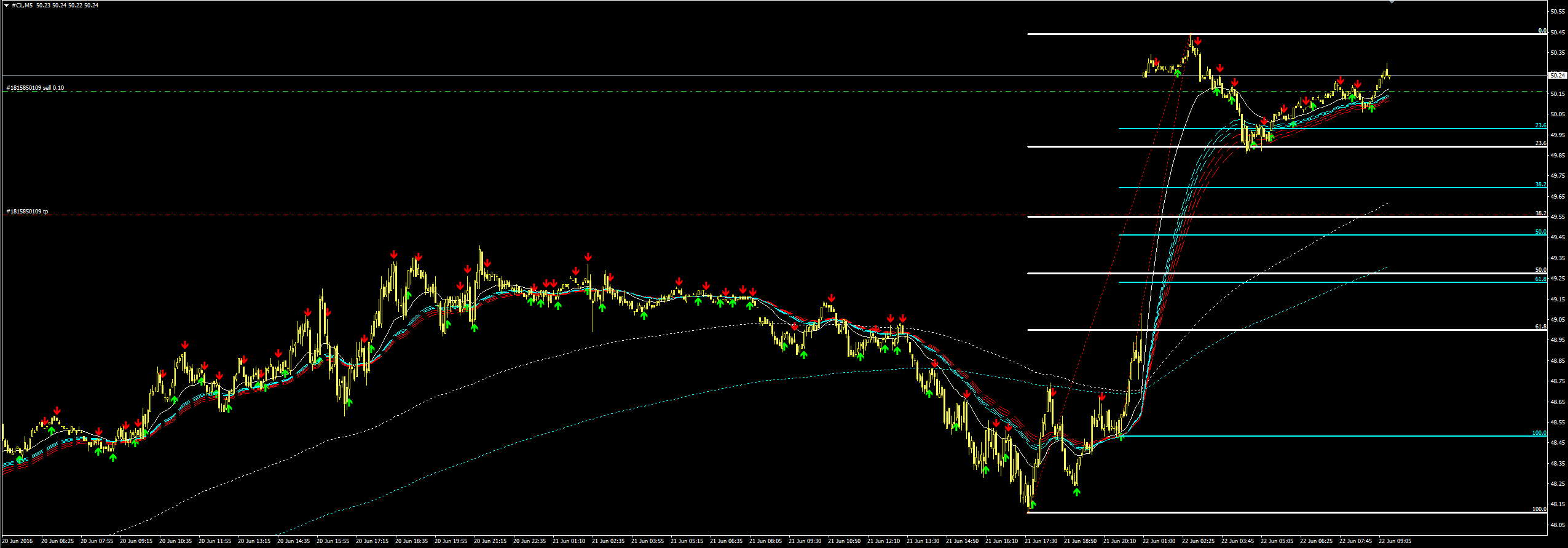Screen dimensions: 1568x548
Task: Click the 49.55 price on the scale
Action: point(1558,217)
